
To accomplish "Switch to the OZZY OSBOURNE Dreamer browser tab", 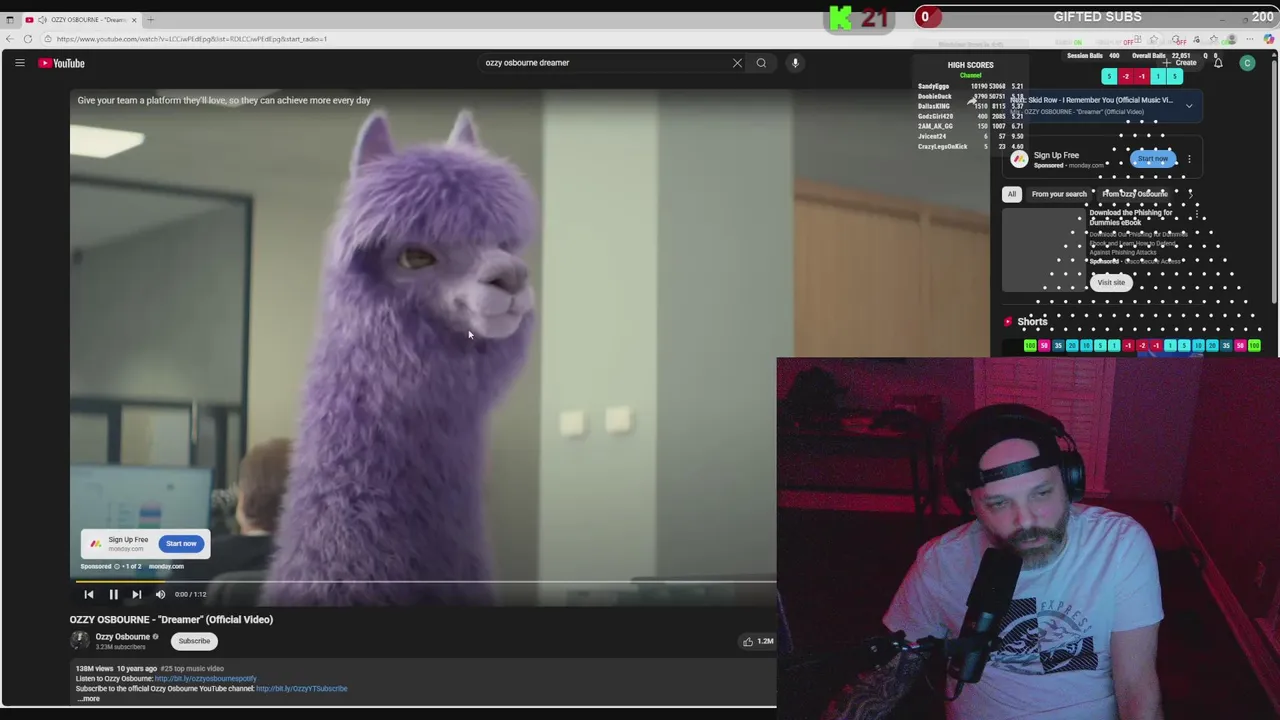I will click(82, 20).
